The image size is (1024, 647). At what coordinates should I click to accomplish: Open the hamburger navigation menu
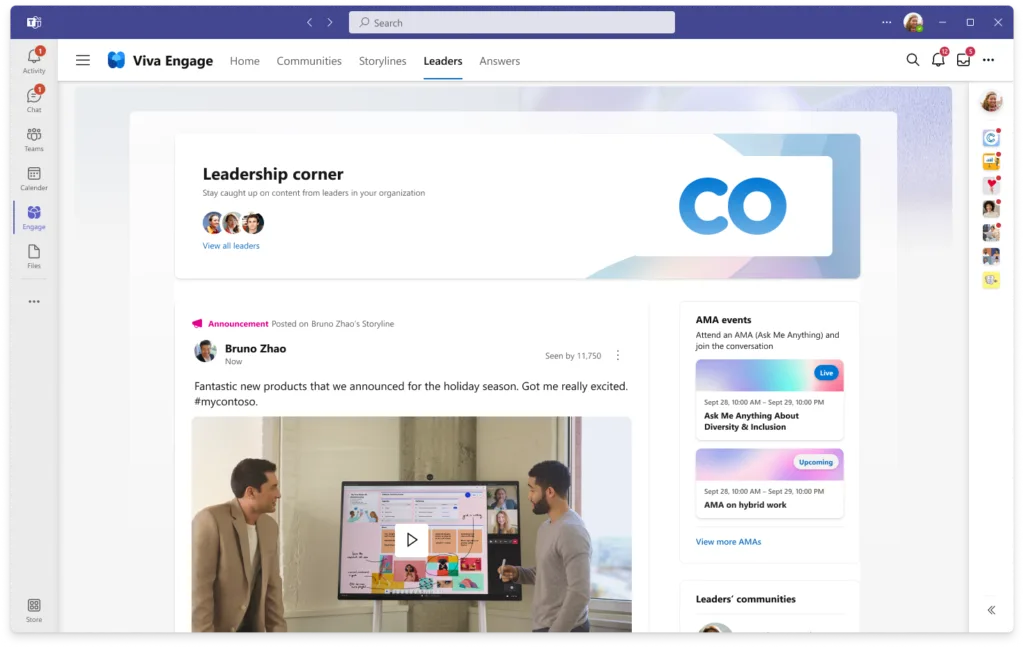click(x=83, y=60)
